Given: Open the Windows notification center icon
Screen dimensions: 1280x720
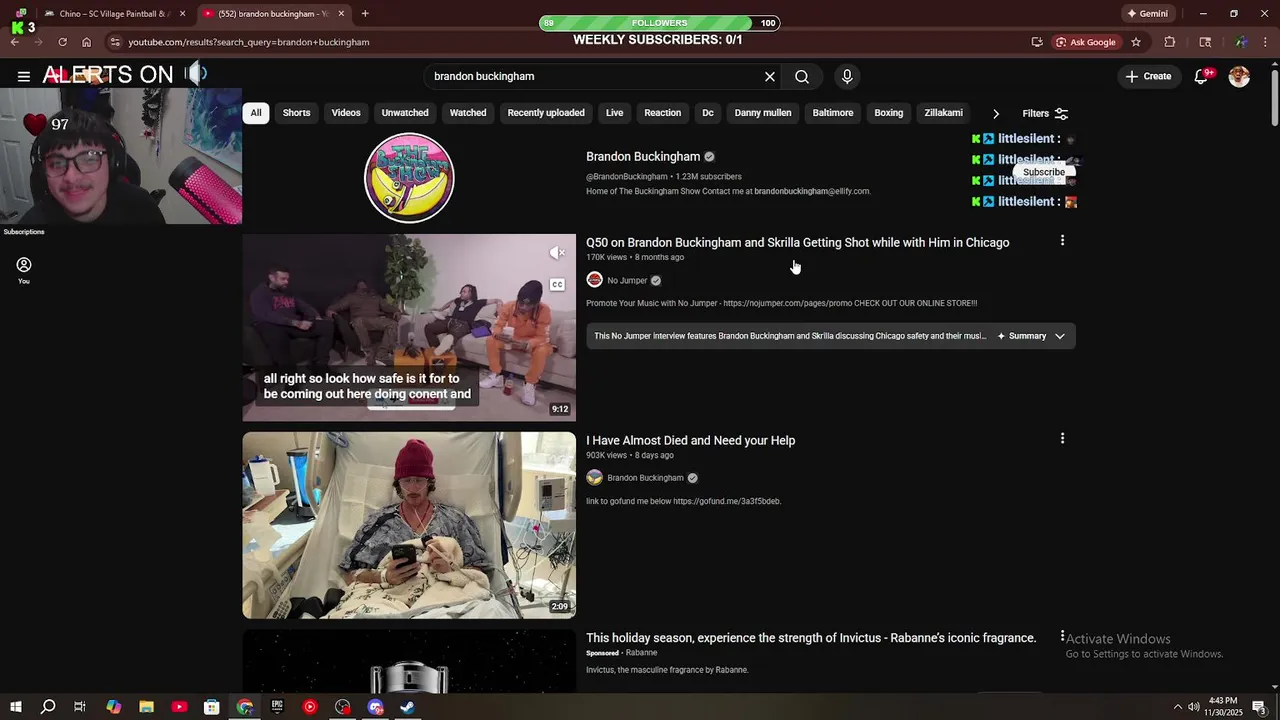Looking at the screenshot, I should coord(1259,707).
